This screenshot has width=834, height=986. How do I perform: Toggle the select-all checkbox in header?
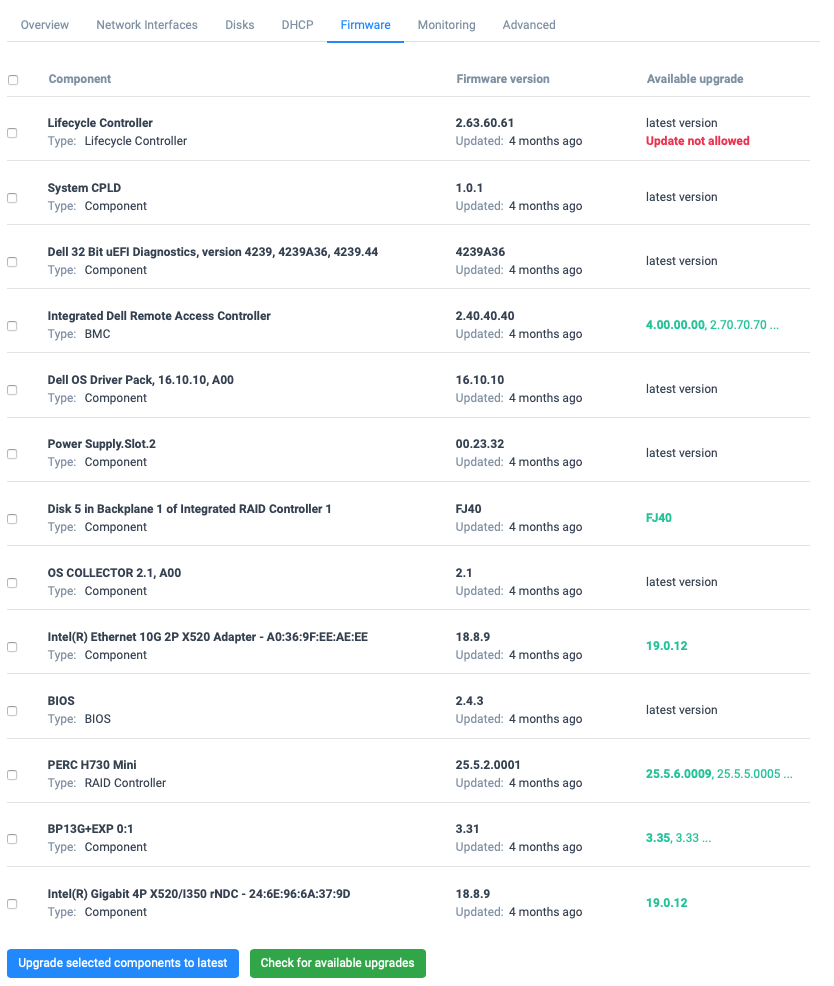click(13, 80)
